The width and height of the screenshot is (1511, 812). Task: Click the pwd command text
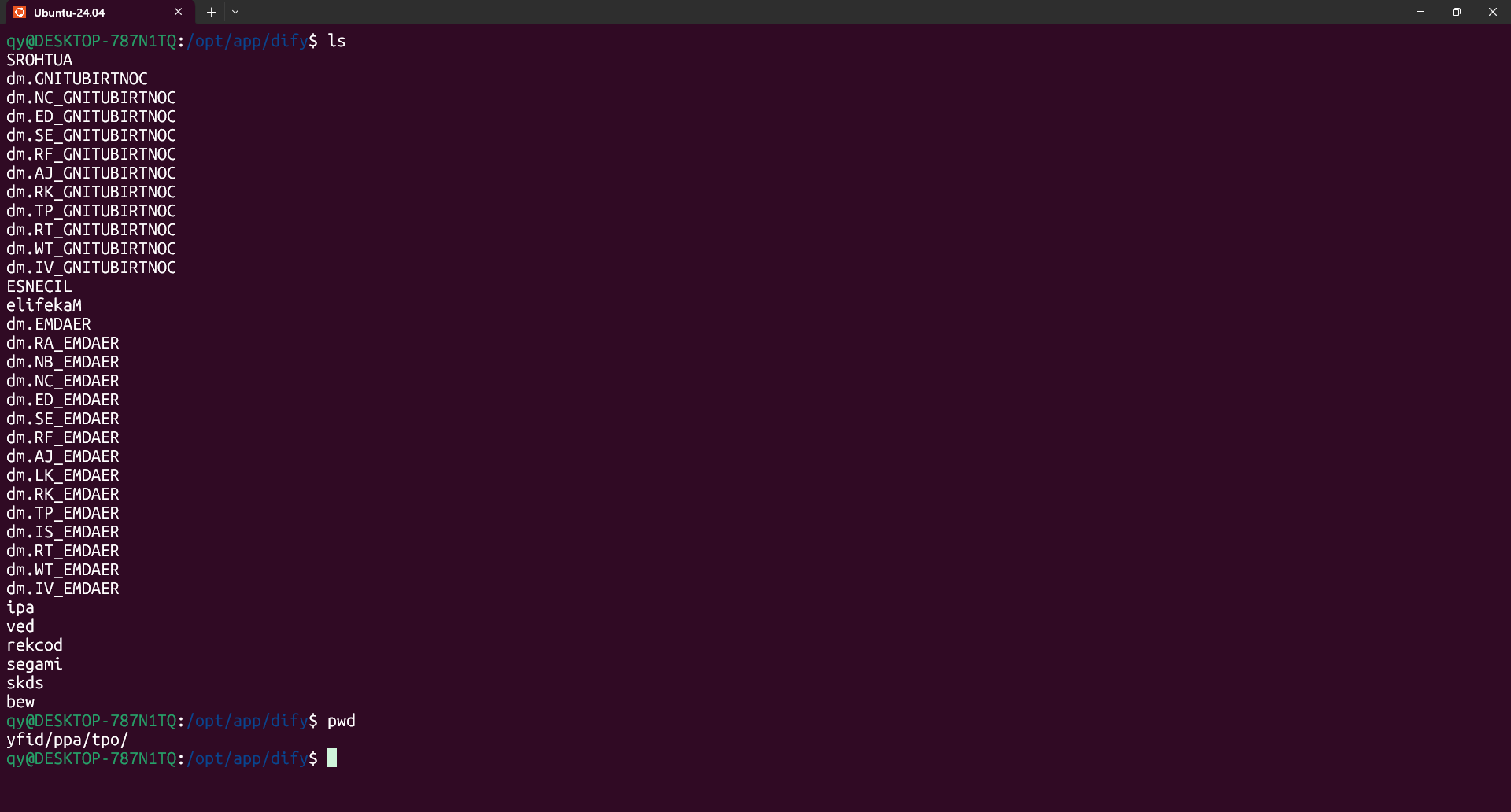(342, 721)
